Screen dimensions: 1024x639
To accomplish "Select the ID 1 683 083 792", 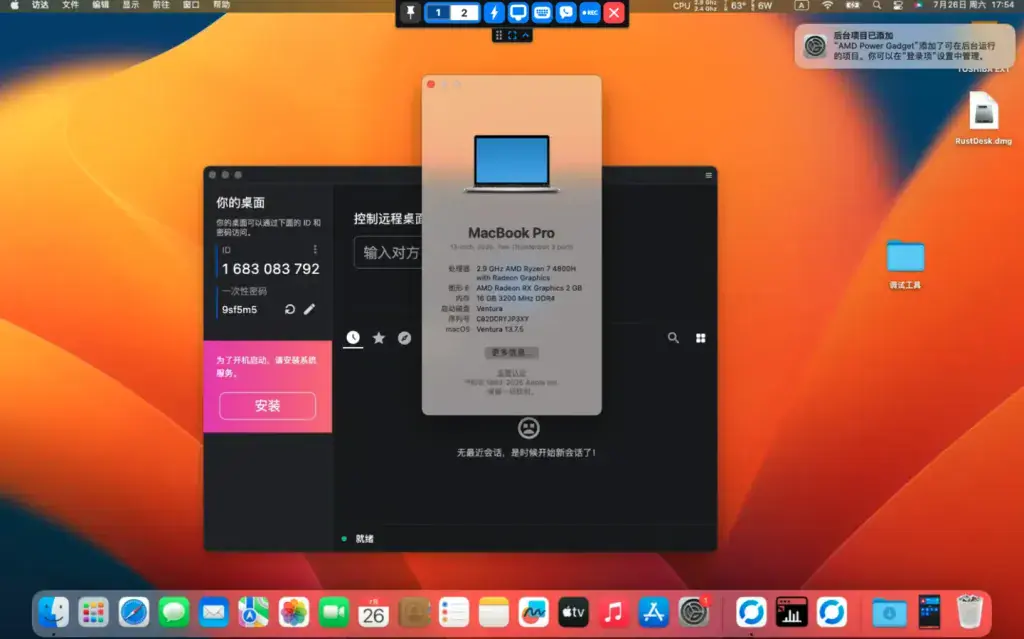I will [x=270, y=269].
